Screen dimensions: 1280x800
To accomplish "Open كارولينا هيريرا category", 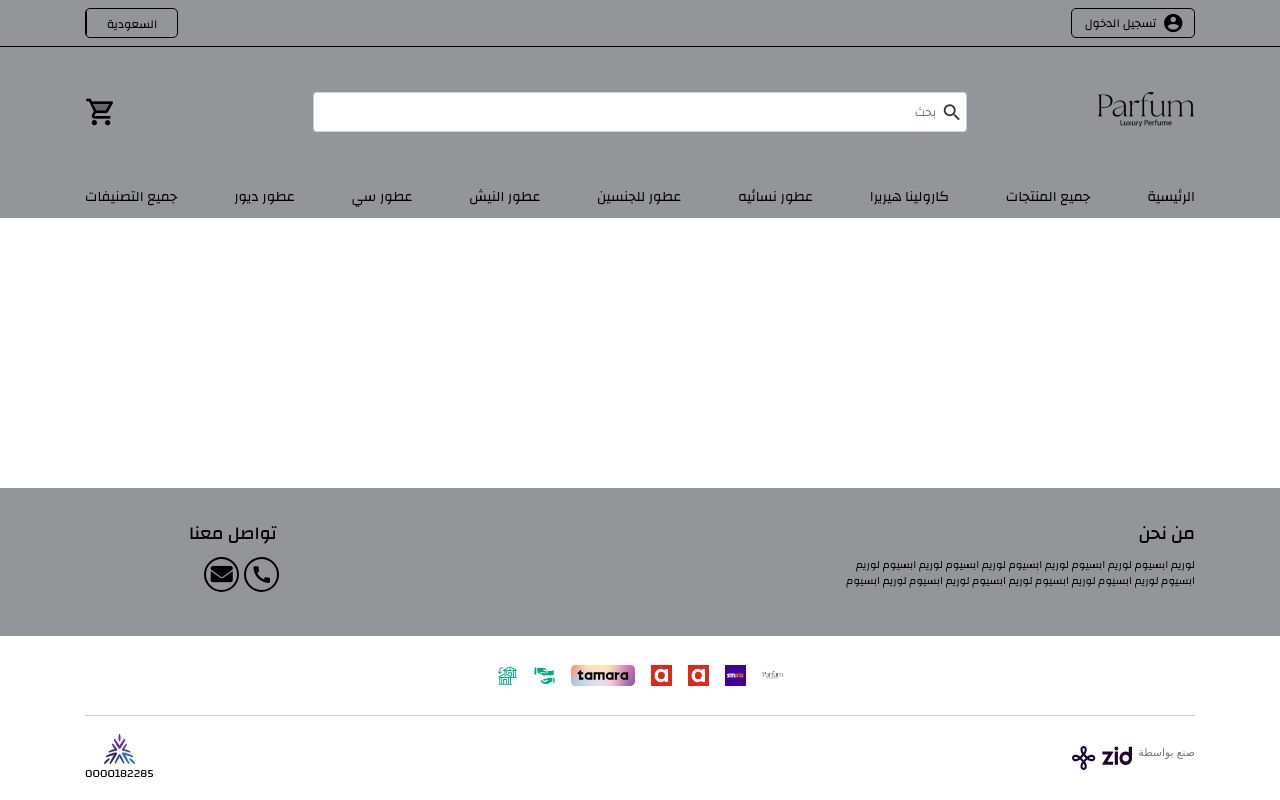I will click(909, 196).
